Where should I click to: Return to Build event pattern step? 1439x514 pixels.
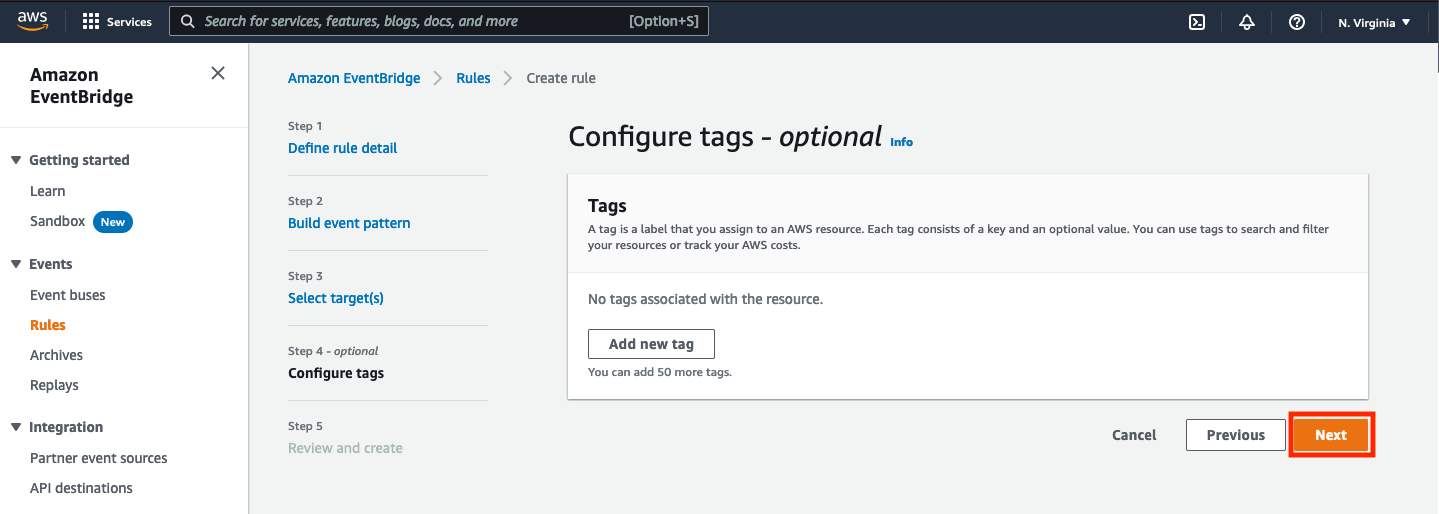(x=349, y=223)
